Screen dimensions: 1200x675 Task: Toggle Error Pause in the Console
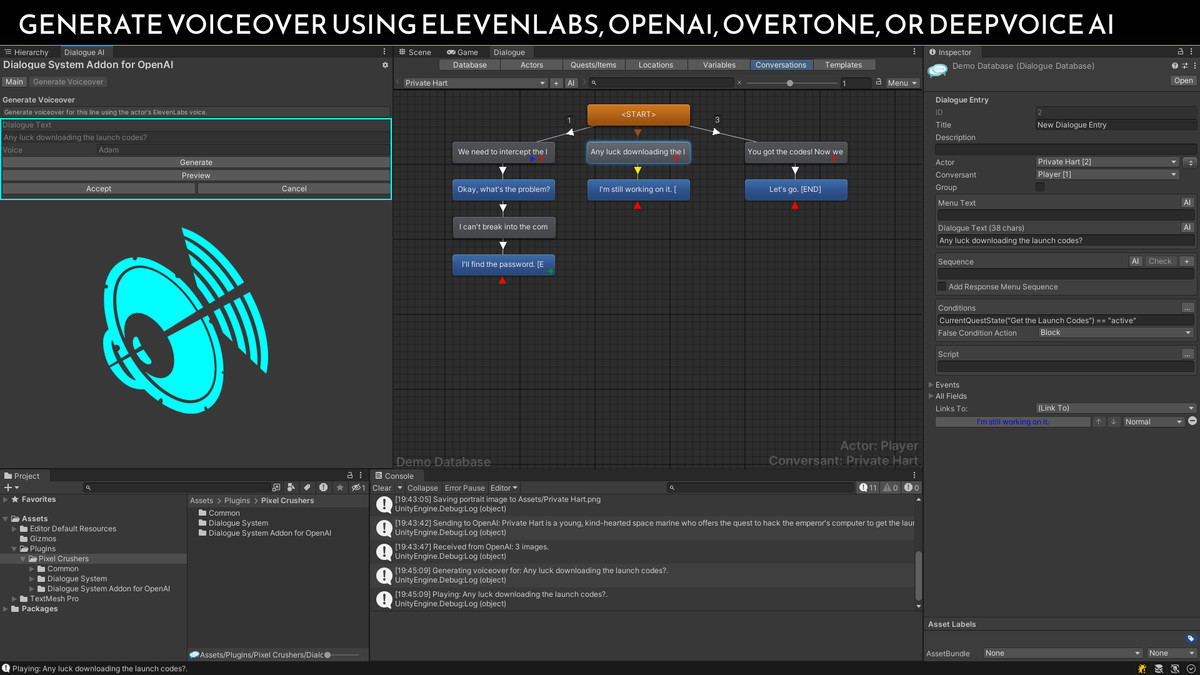(464, 488)
